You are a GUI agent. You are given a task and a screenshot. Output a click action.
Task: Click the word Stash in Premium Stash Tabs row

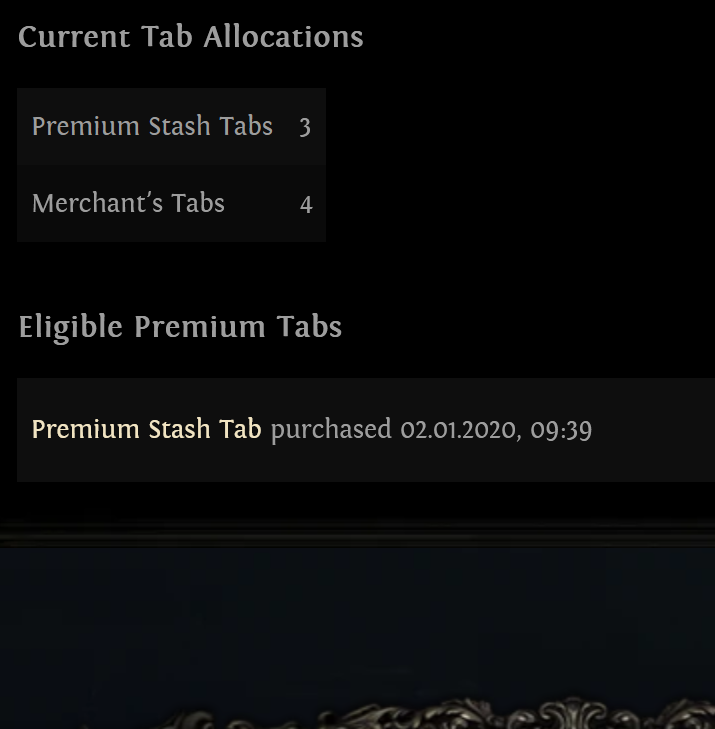pyautogui.click(x=179, y=126)
